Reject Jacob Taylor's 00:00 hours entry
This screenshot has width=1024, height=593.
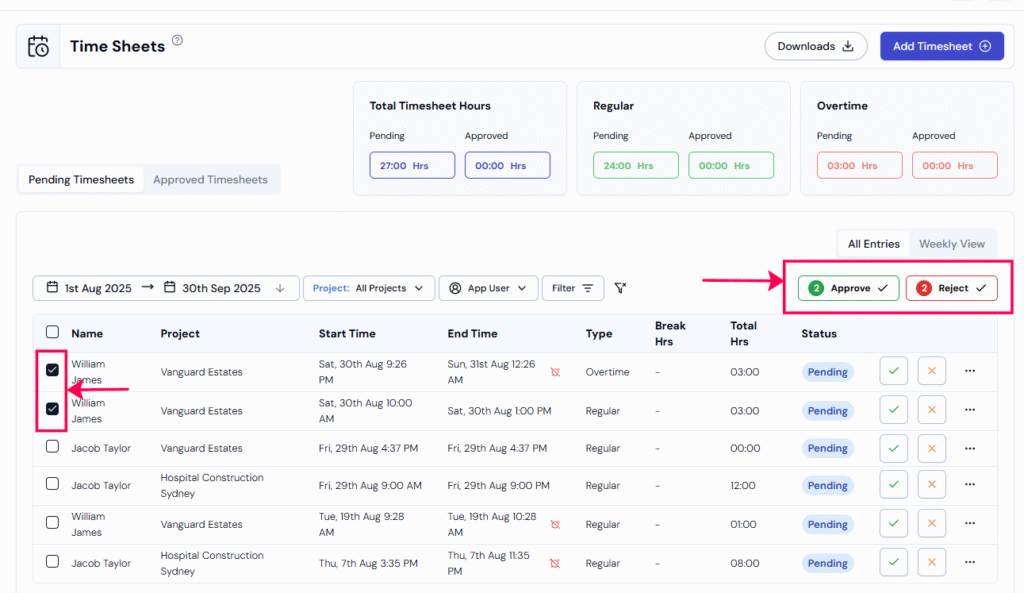[931, 448]
